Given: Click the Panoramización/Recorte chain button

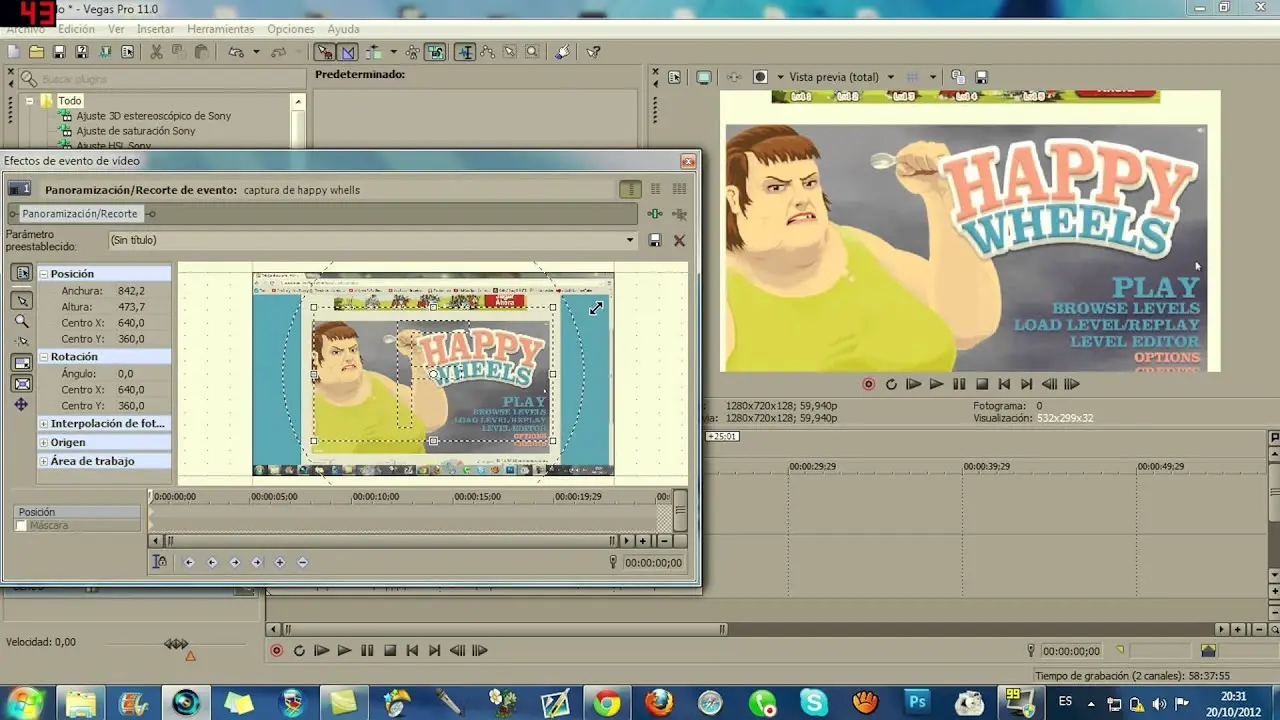Looking at the screenshot, I should (80, 214).
